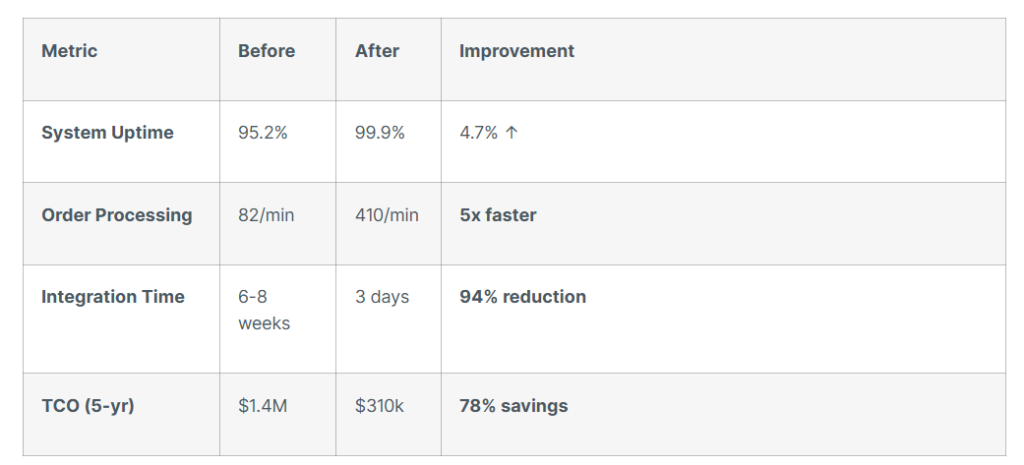This screenshot has height=465, width=1024.
Task: Click the Before column header
Action: point(266,51)
